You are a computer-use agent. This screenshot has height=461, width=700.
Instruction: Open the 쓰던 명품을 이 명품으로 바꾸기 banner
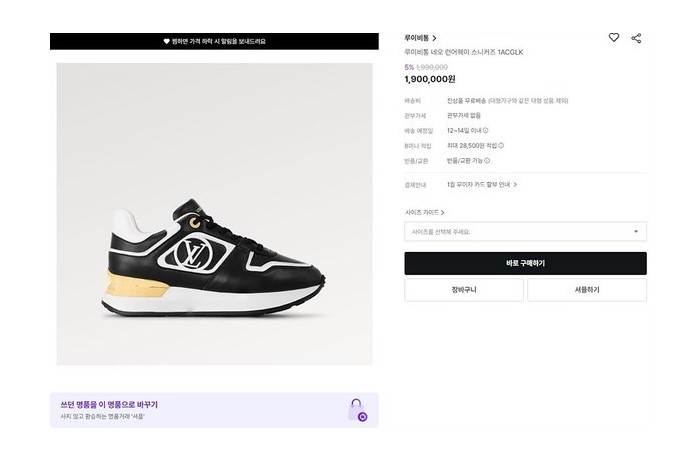pos(200,409)
